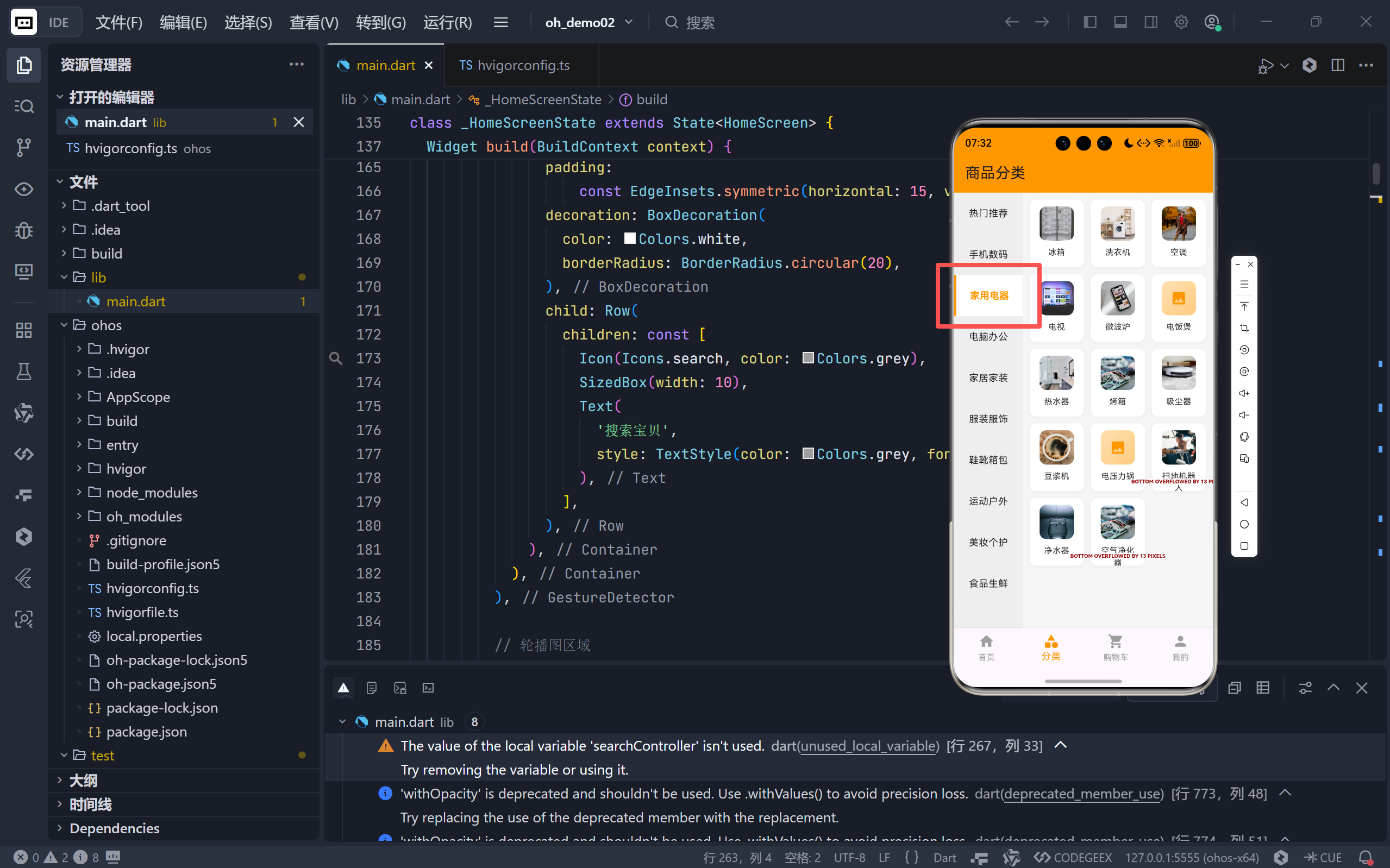
Task: Open Source Control in activity bar
Action: pyautogui.click(x=23, y=148)
